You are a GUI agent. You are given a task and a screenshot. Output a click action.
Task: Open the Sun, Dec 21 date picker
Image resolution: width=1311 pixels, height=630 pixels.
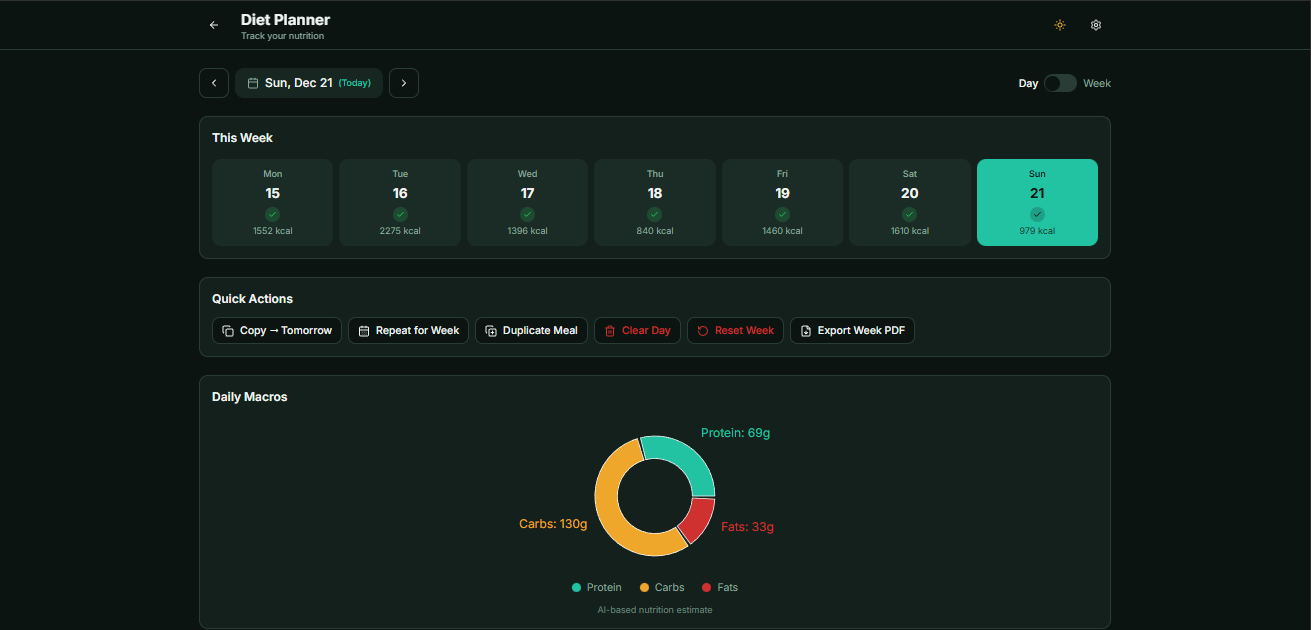[x=308, y=83]
